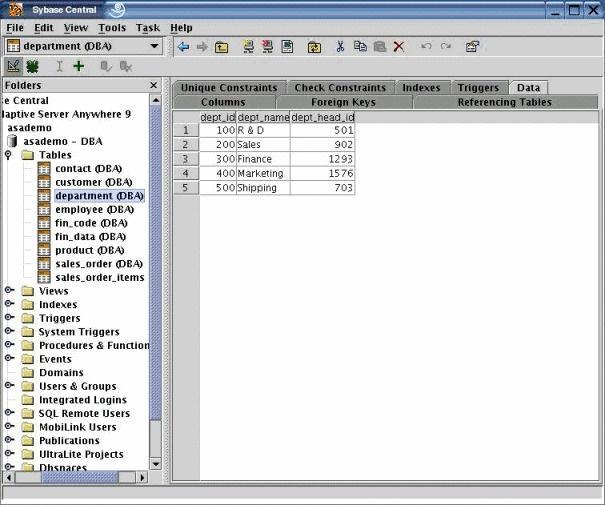The image size is (605, 505).
Task: Open the department (DBA) dropdown
Action: coord(154,46)
